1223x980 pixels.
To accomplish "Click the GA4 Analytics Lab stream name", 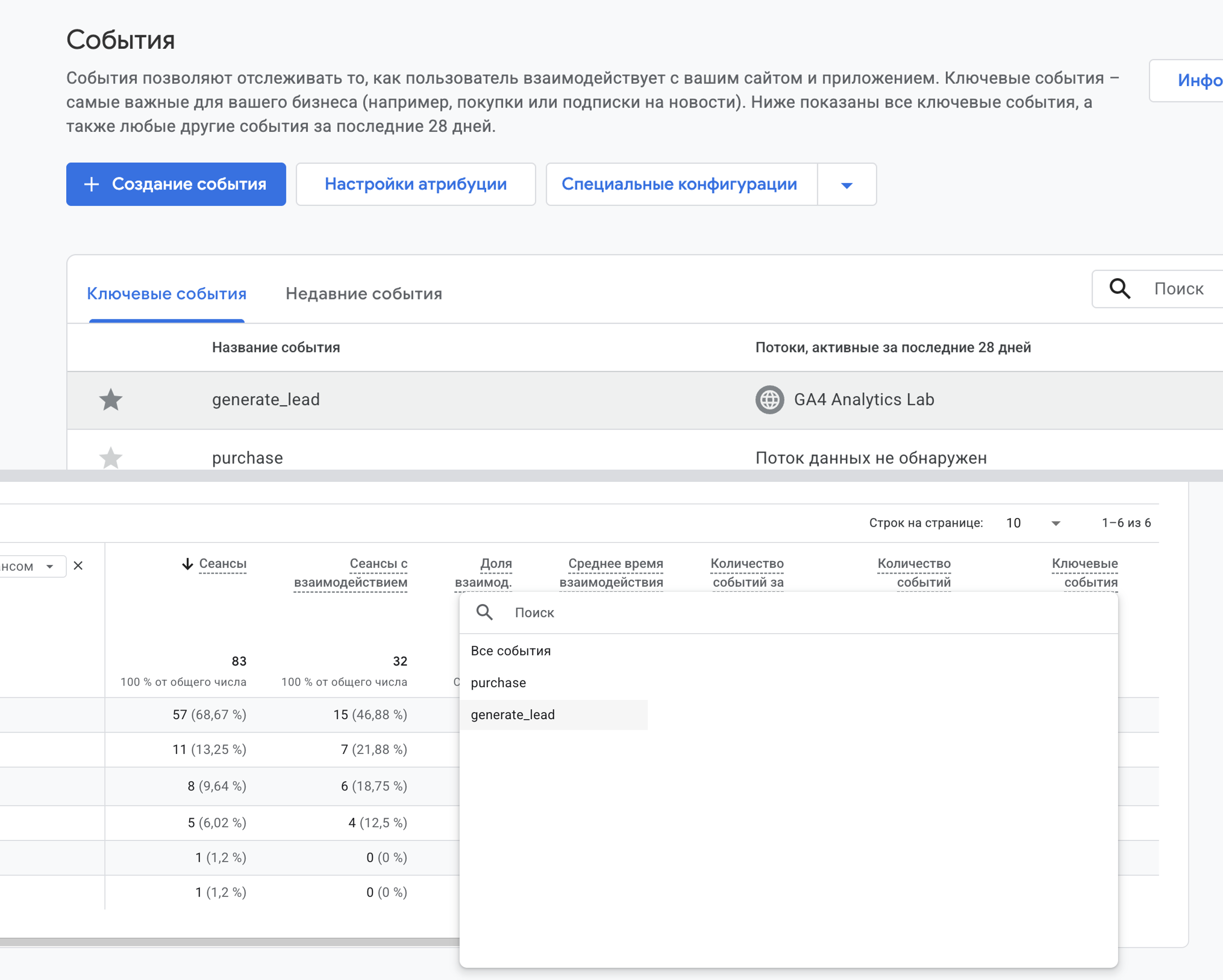I will pyautogui.click(x=863, y=400).
